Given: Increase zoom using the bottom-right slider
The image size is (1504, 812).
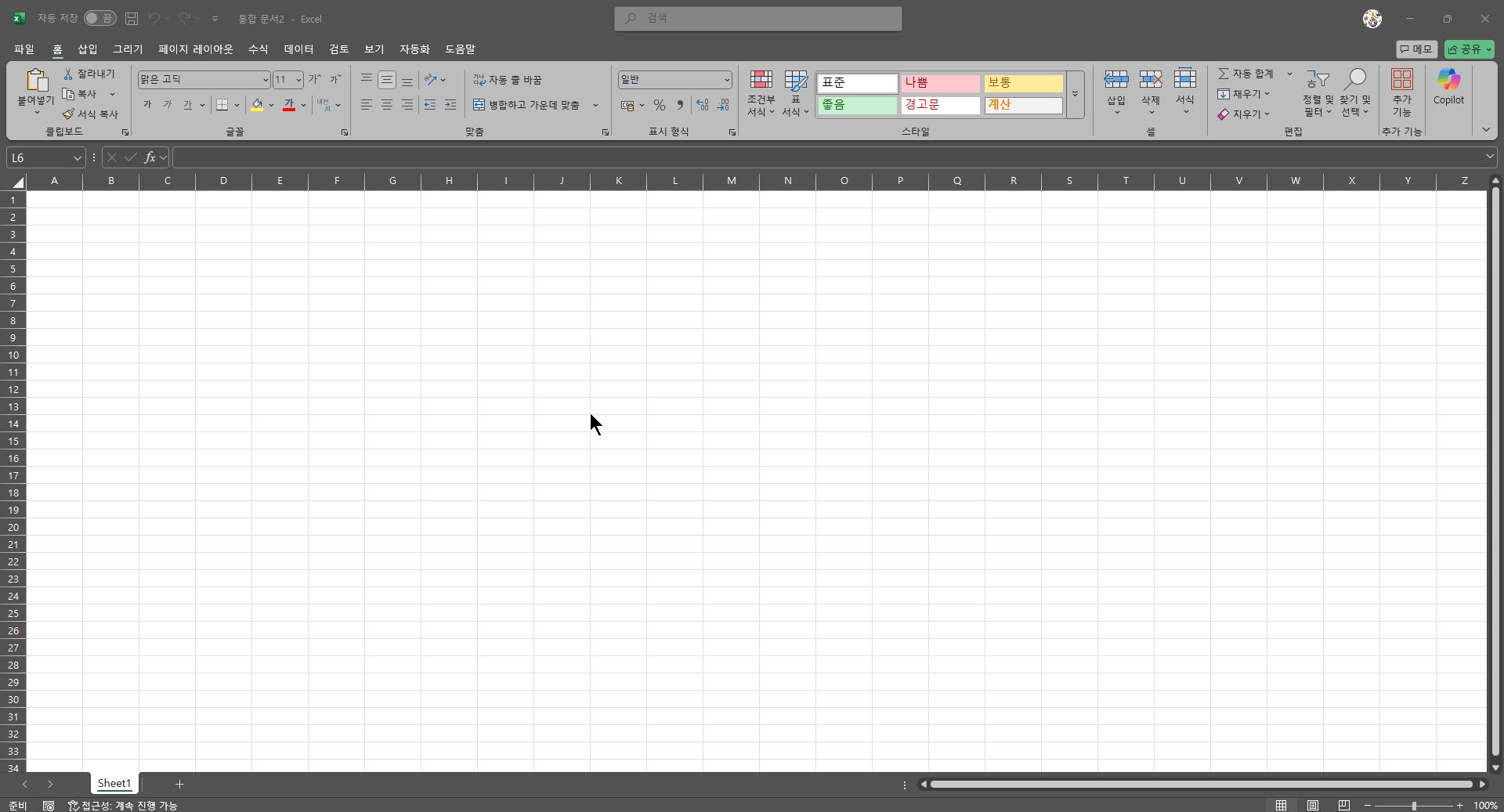Looking at the screenshot, I should [x=1462, y=806].
